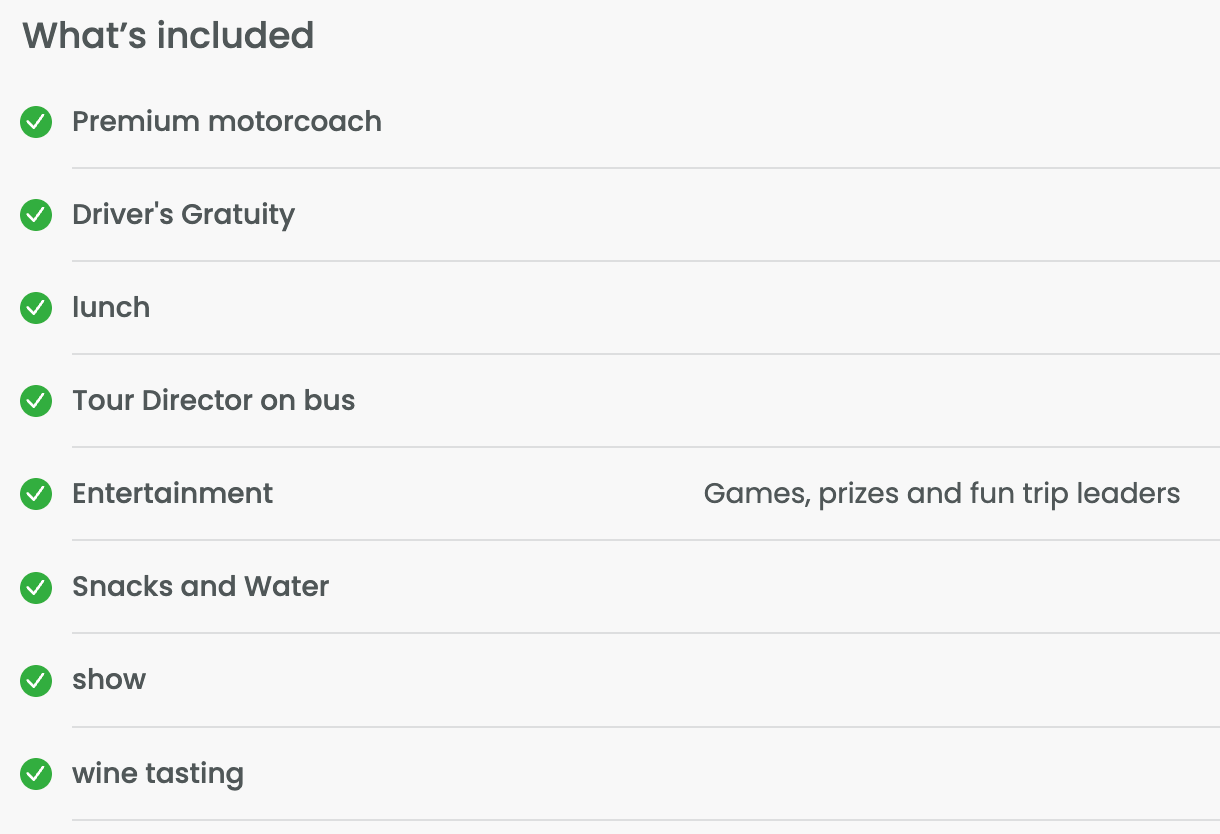Click the blank space of the wine tasting row

point(730,774)
